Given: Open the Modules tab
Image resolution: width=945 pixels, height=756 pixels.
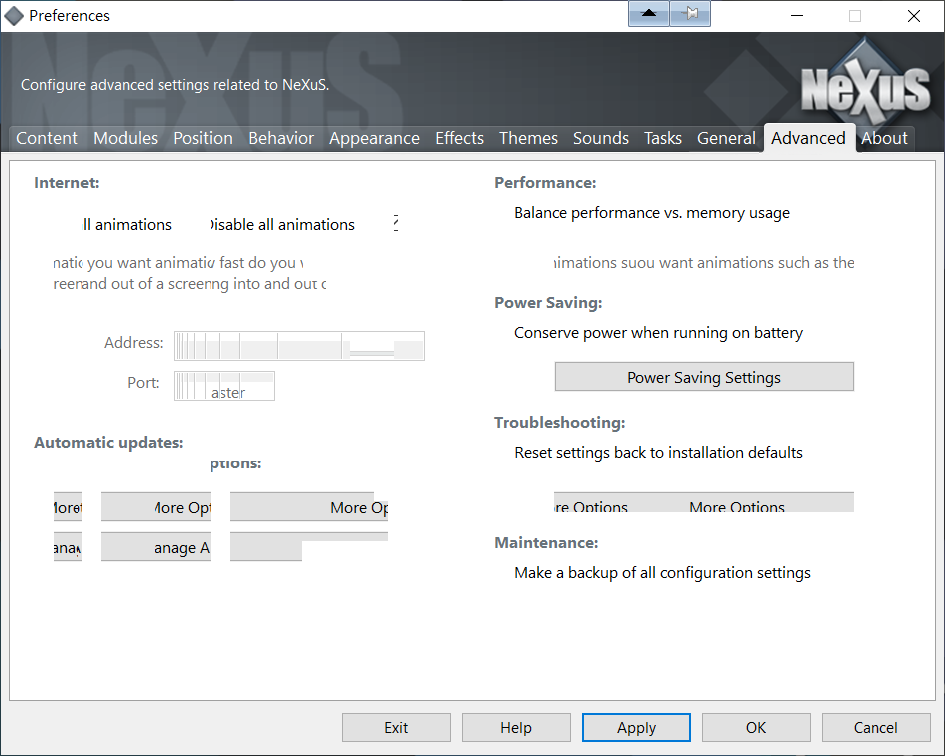Looking at the screenshot, I should [125, 138].
